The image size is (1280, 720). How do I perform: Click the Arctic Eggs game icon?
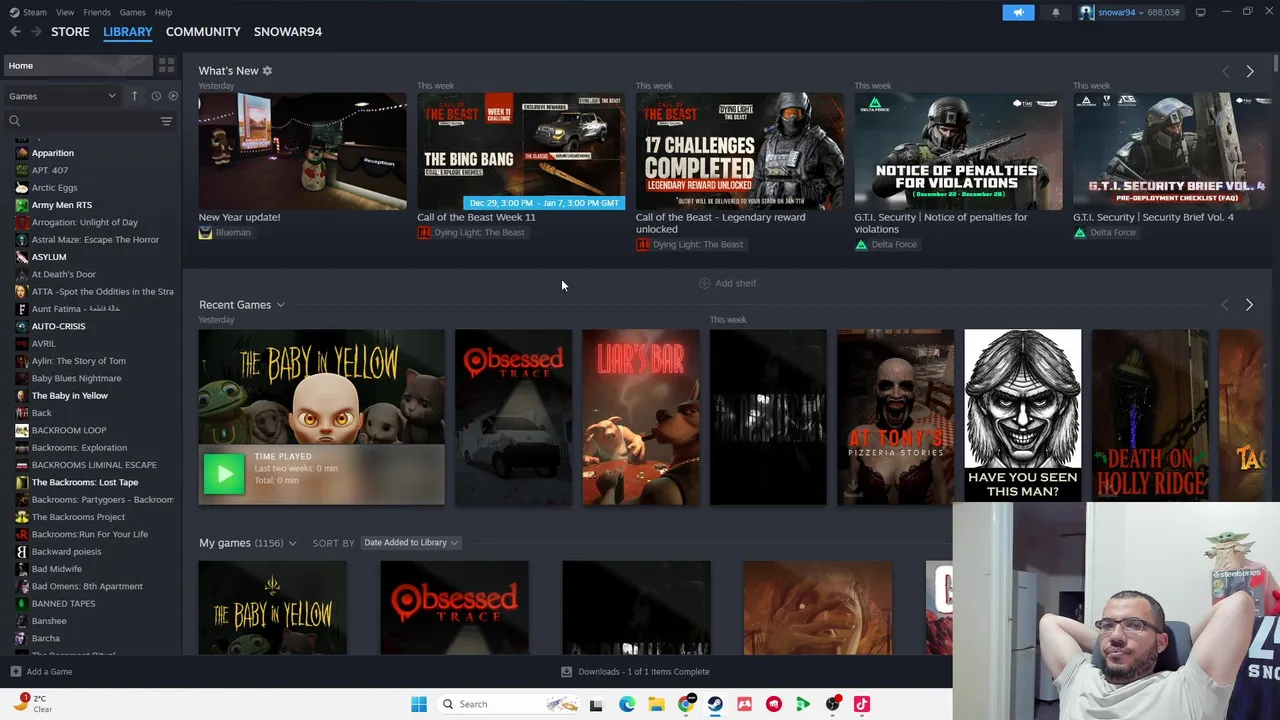click(x=22, y=188)
